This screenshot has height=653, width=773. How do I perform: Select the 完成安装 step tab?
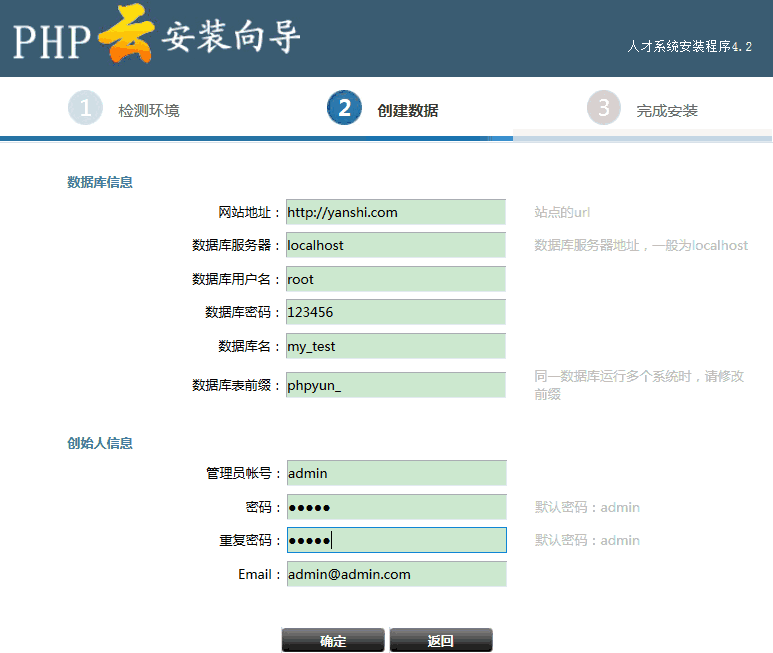[x=667, y=110]
